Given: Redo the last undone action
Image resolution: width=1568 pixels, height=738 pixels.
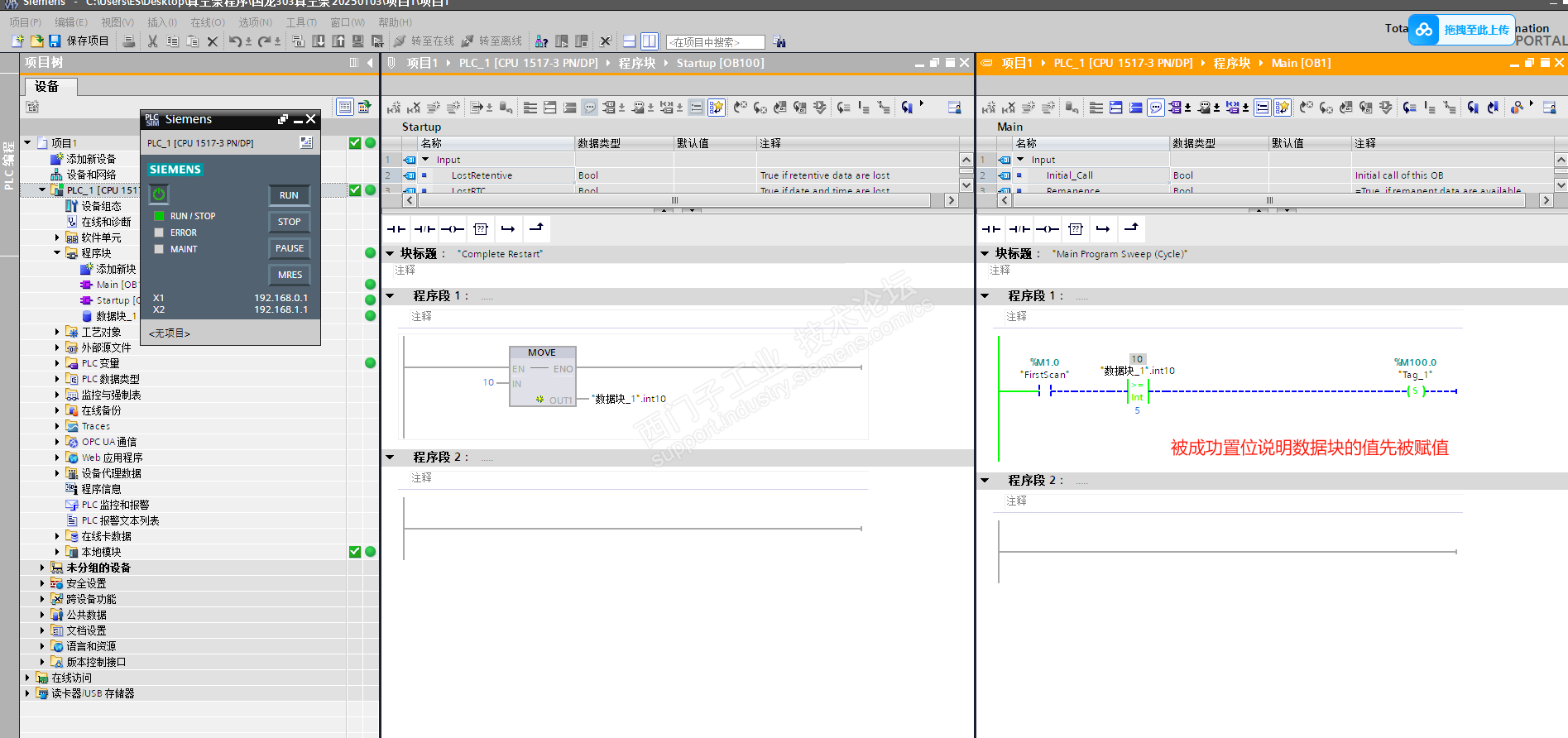Looking at the screenshot, I should [264, 41].
